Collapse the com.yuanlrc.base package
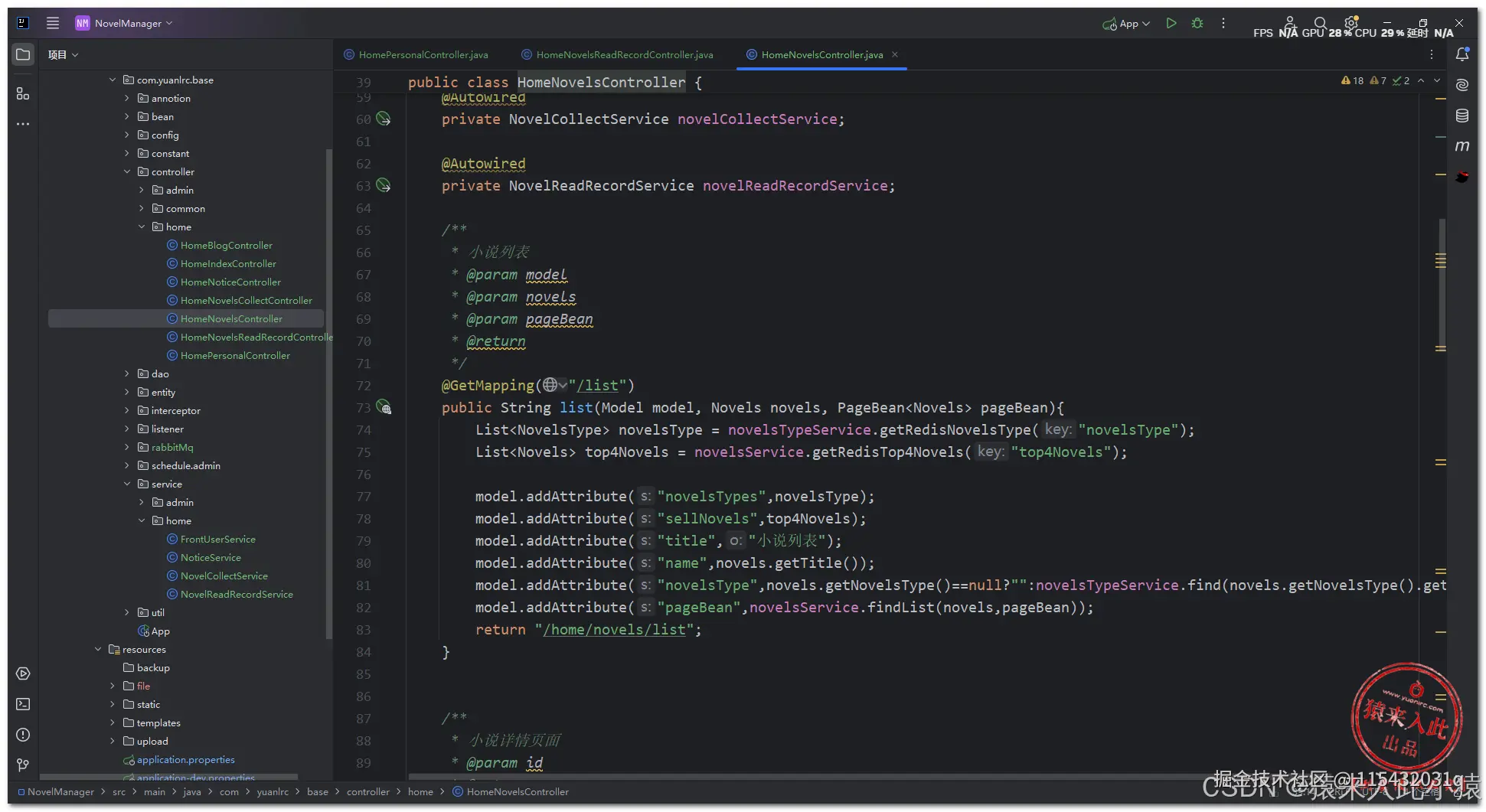The height and width of the screenshot is (812, 1486). point(113,80)
